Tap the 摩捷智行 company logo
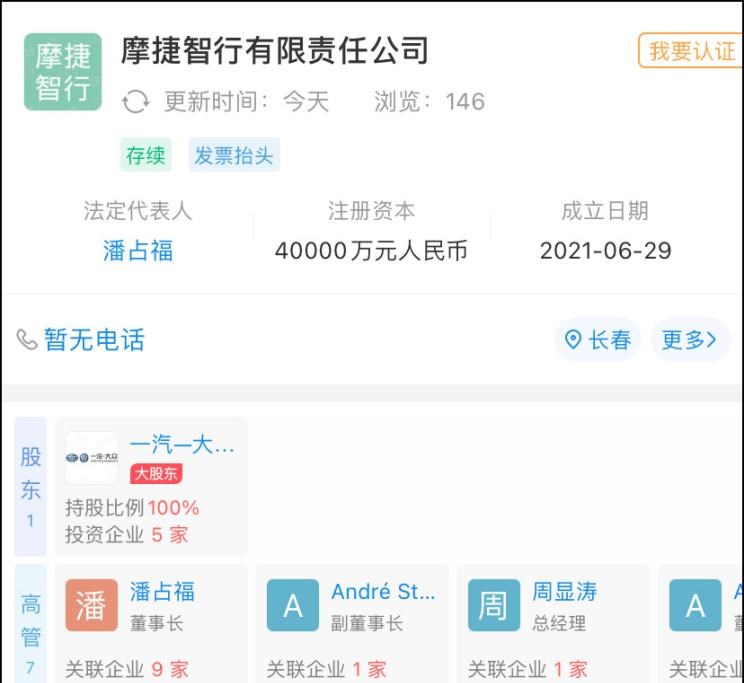The width and height of the screenshot is (744, 683). click(63, 72)
